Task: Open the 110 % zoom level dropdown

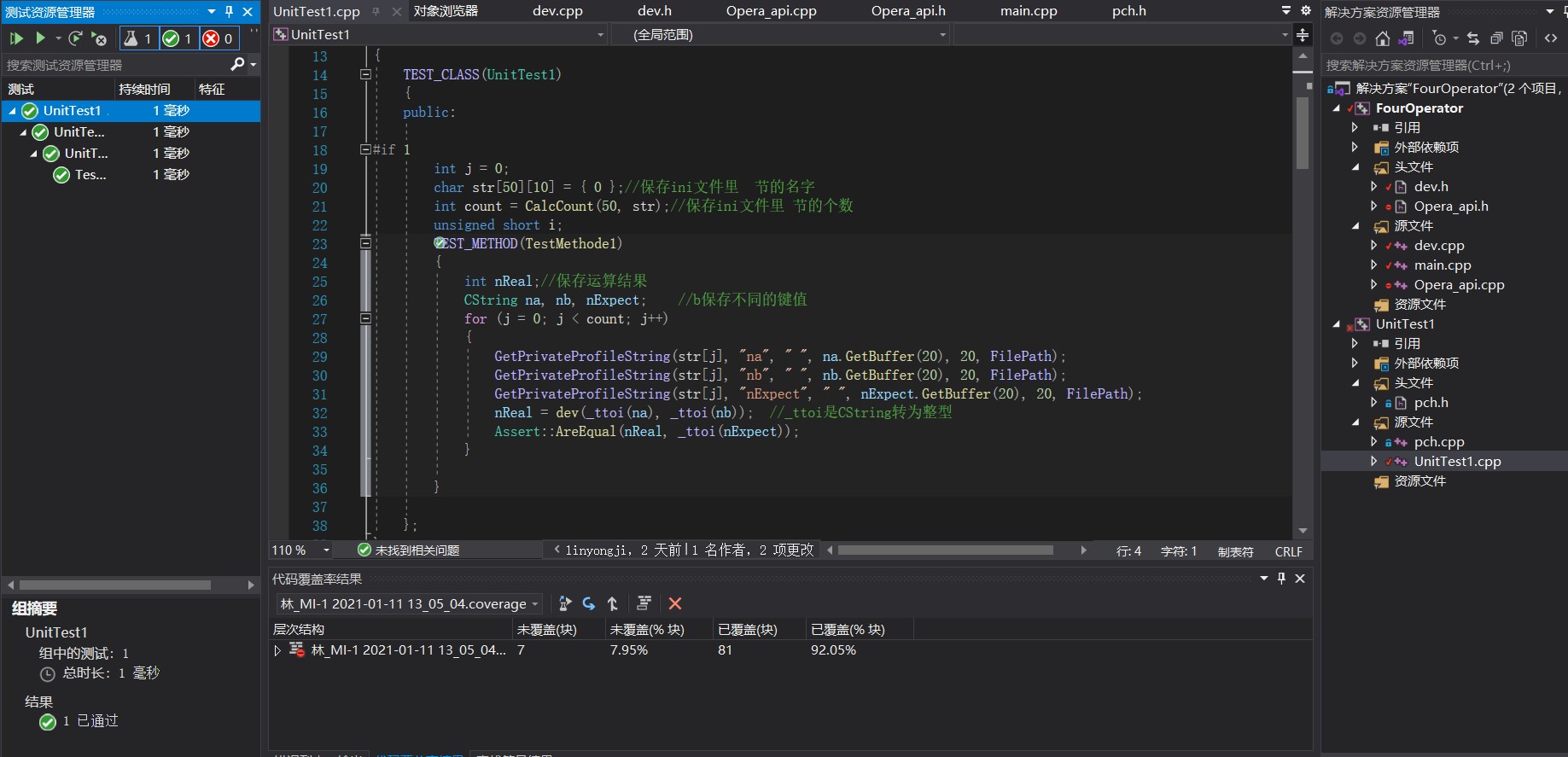Action: point(326,550)
